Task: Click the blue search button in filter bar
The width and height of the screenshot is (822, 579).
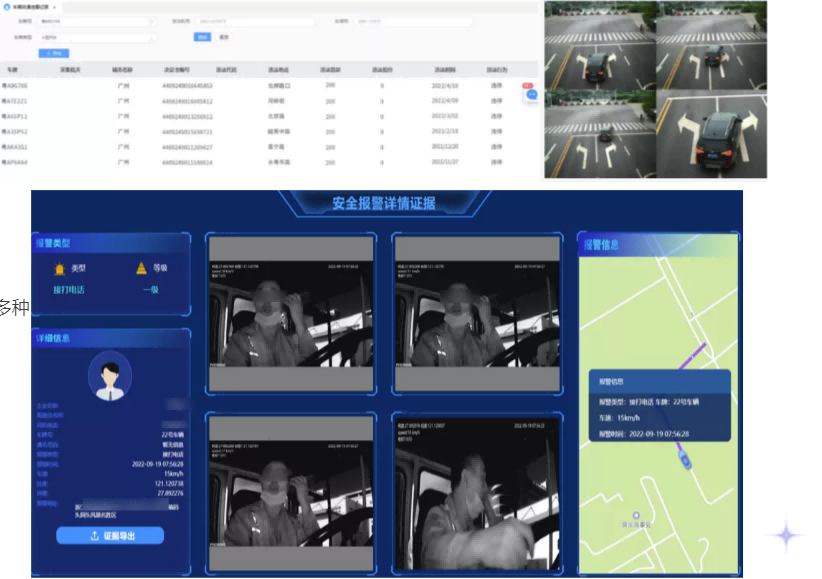Action: [202, 37]
